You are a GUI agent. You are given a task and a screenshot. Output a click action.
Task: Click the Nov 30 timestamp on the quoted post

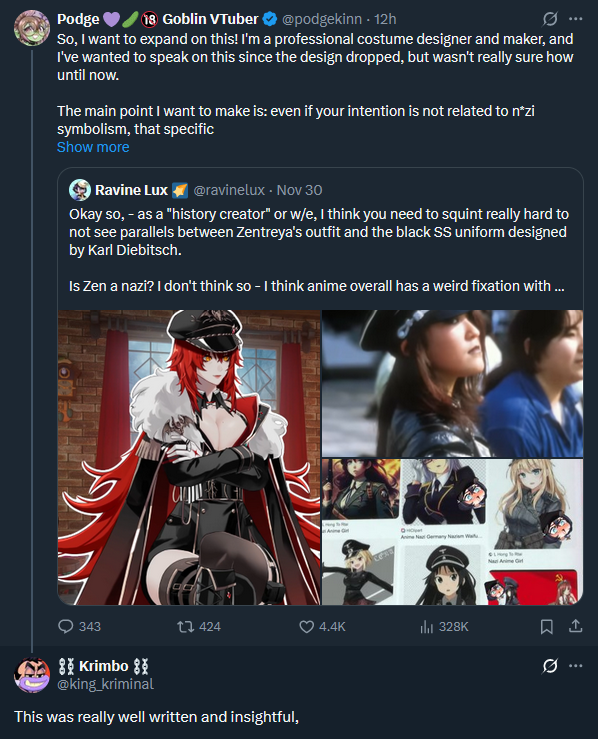click(299, 190)
